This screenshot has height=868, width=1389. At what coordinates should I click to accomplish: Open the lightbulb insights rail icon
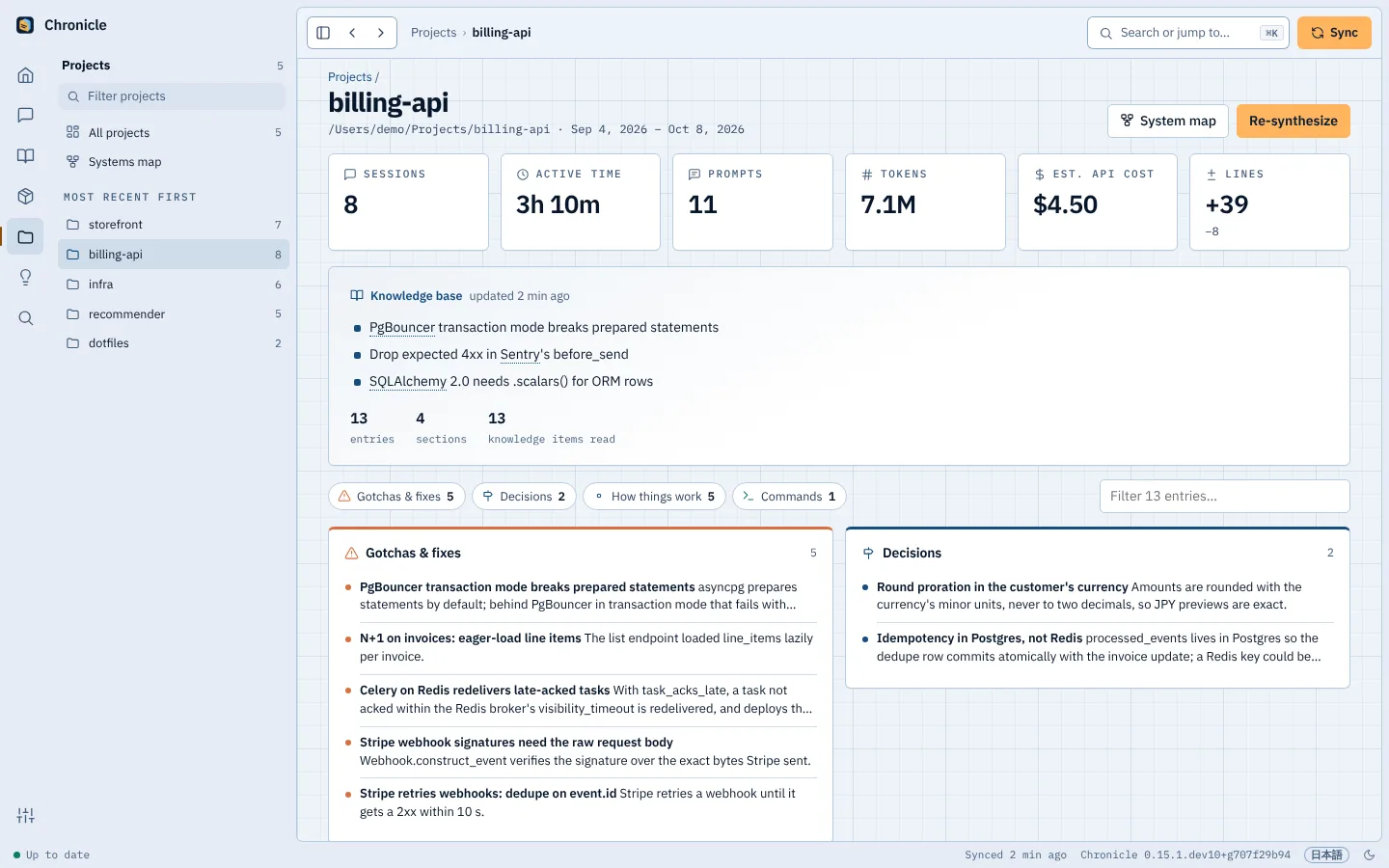tap(26, 278)
